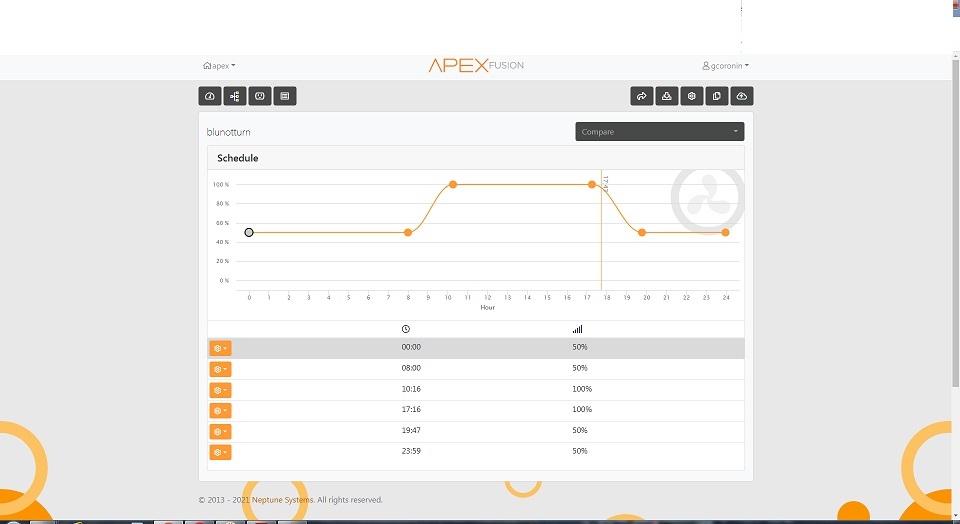Open the gcoronin user menu
Screen dimensions: 960x524
pyautogui.click(x=726, y=66)
